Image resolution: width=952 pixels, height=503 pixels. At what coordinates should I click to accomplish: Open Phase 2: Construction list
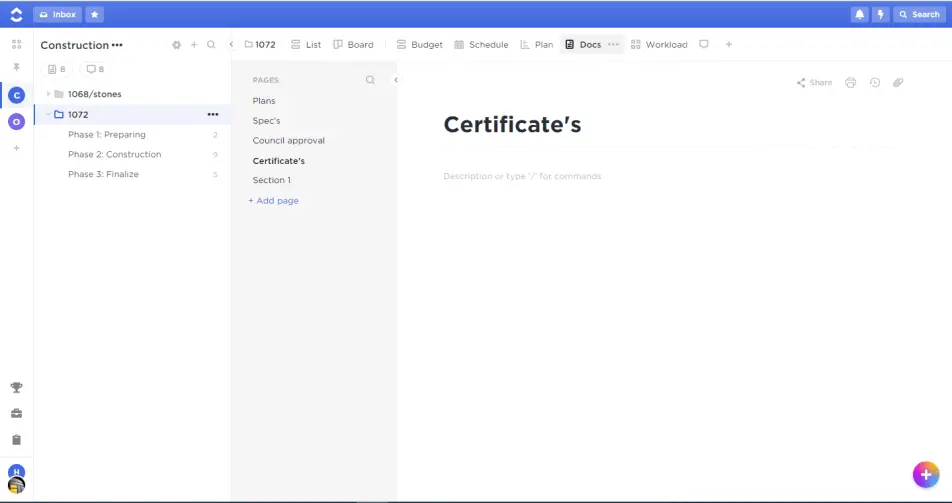click(x=114, y=154)
